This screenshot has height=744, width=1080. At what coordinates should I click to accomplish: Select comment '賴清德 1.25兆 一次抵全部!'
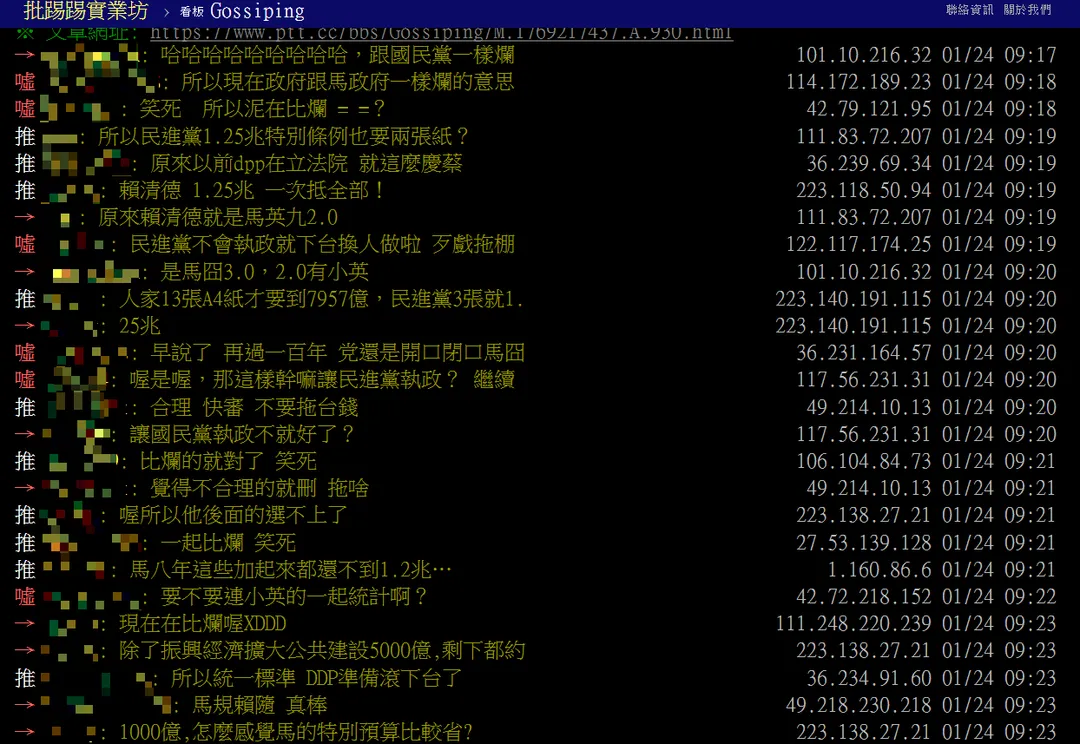click(251, 190)
